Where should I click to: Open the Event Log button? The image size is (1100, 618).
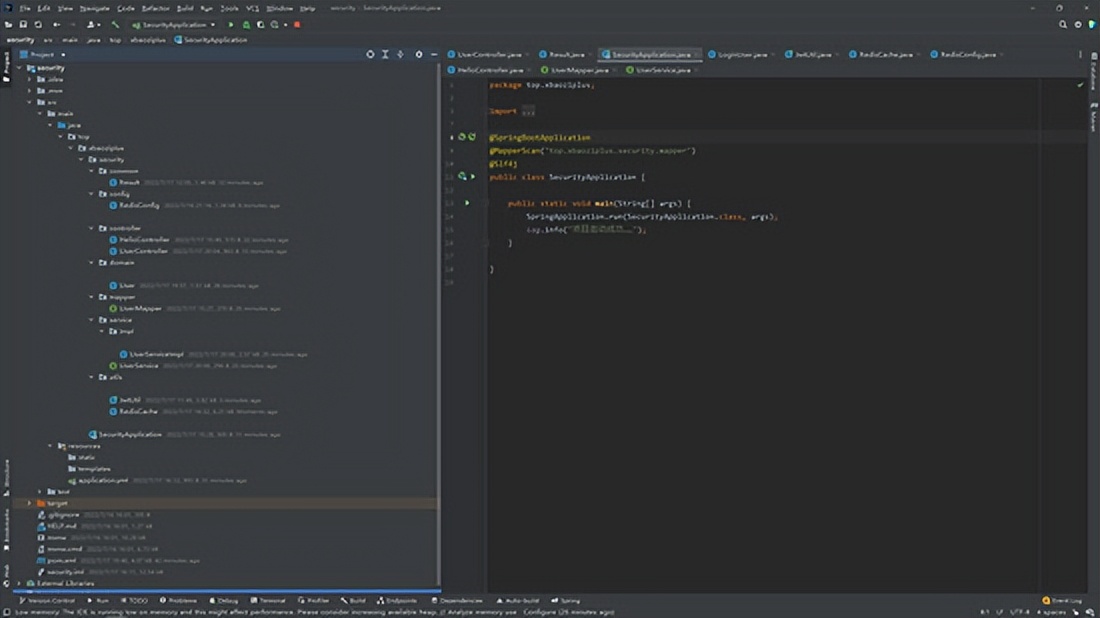click(1062, 600)
